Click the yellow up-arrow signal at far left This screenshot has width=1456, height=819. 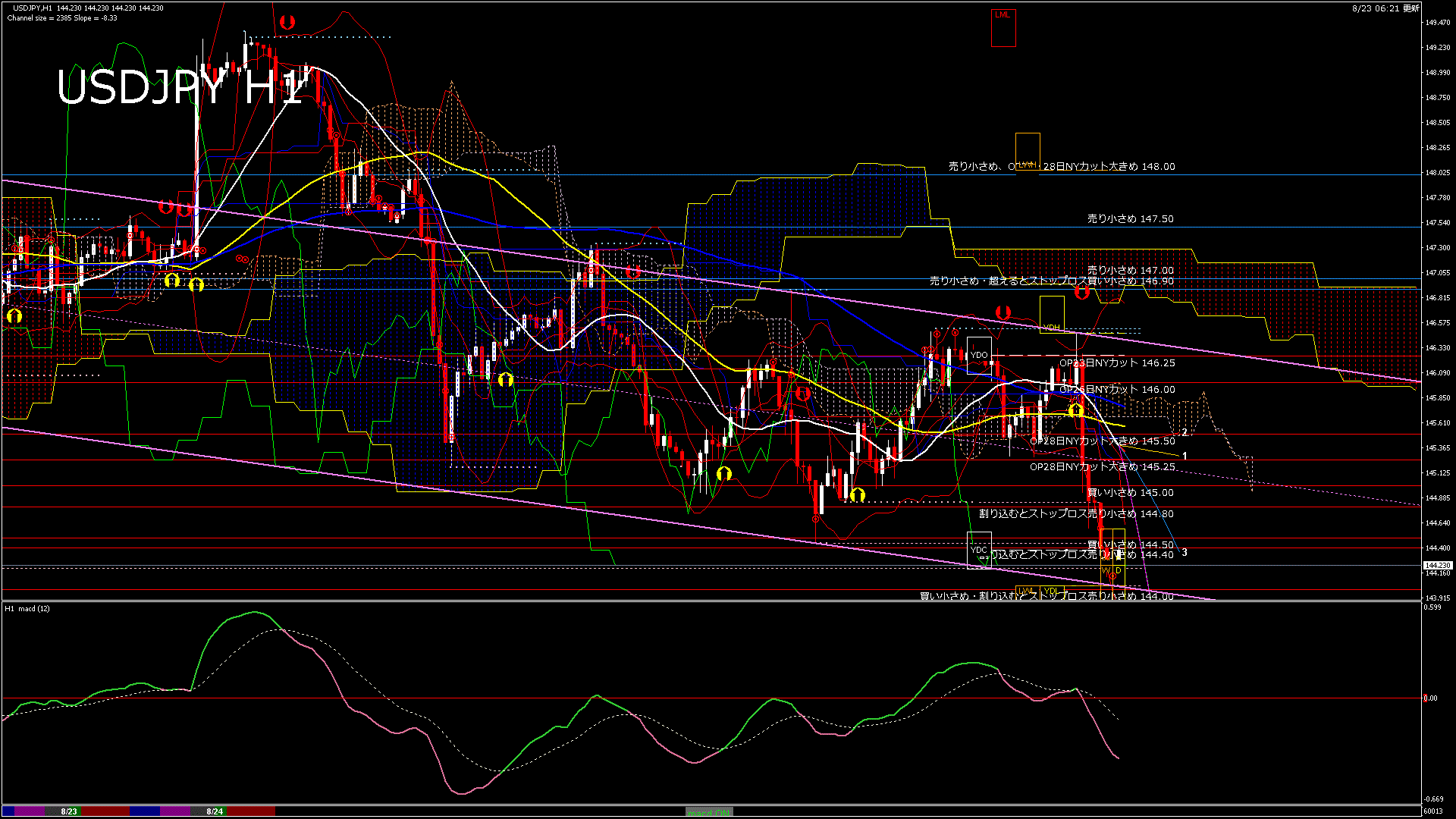point(14,315)
